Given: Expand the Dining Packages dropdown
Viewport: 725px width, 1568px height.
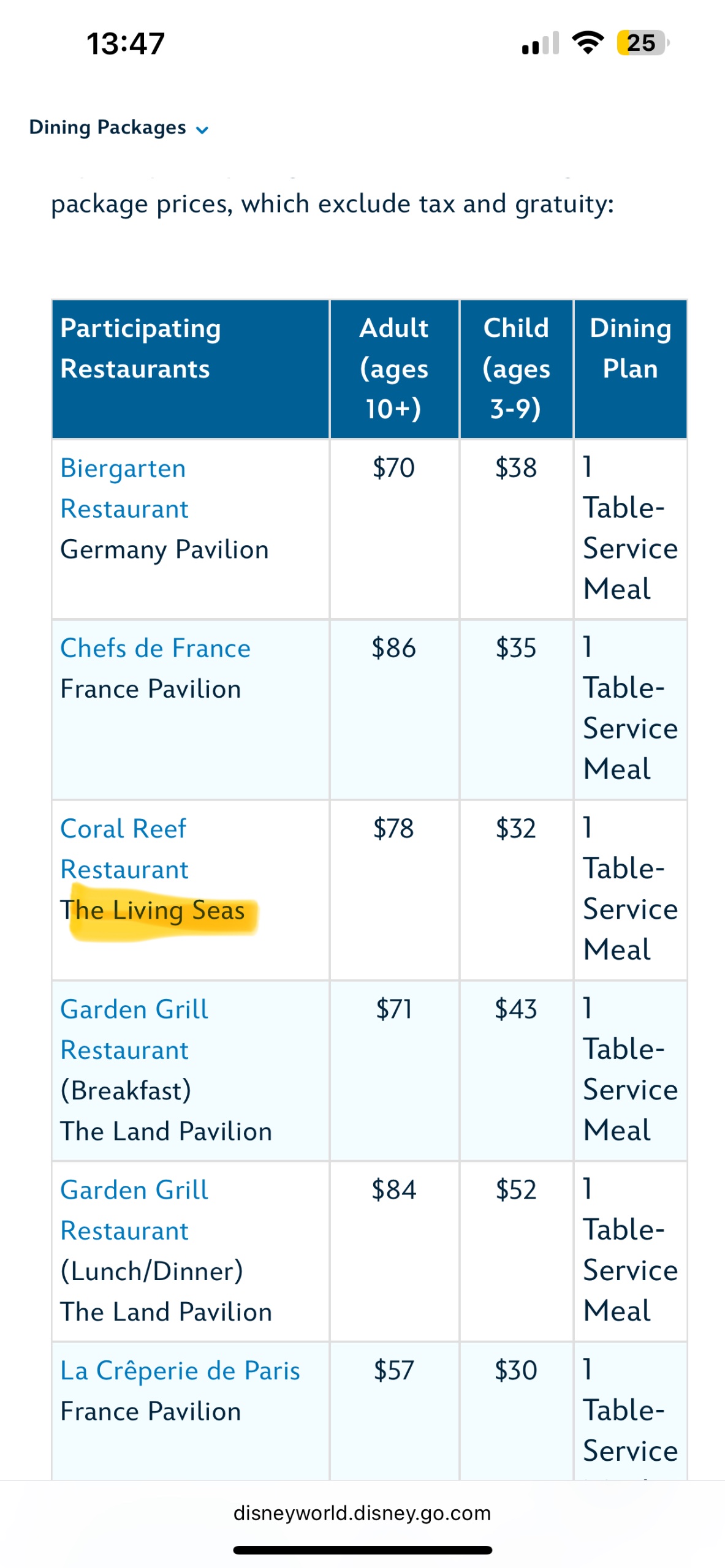Looking at the screenshot, I should pos(120,127).
